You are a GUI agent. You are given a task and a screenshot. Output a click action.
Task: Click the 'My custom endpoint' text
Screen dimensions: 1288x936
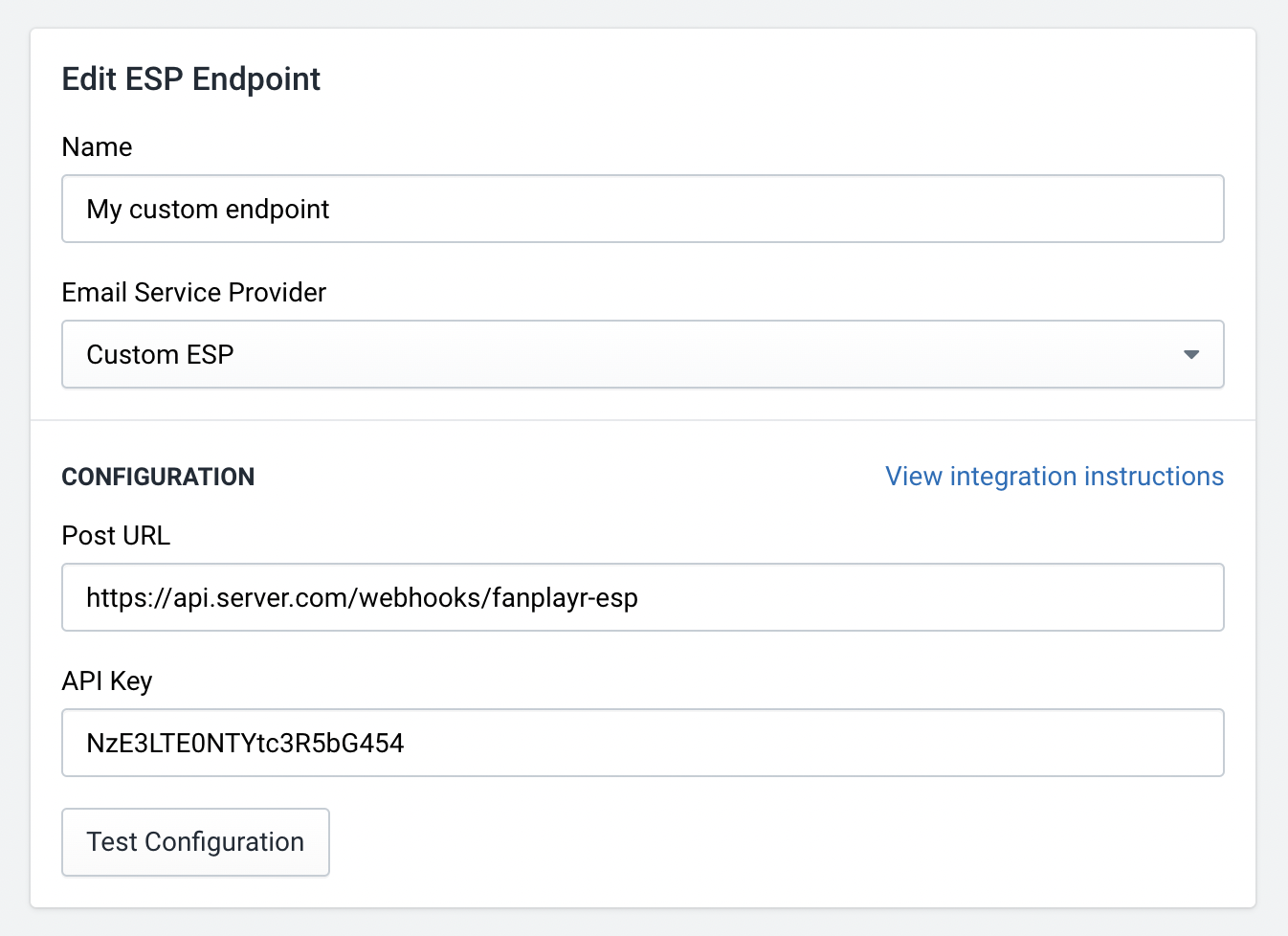pyautogui.click(x=208, y=210)
